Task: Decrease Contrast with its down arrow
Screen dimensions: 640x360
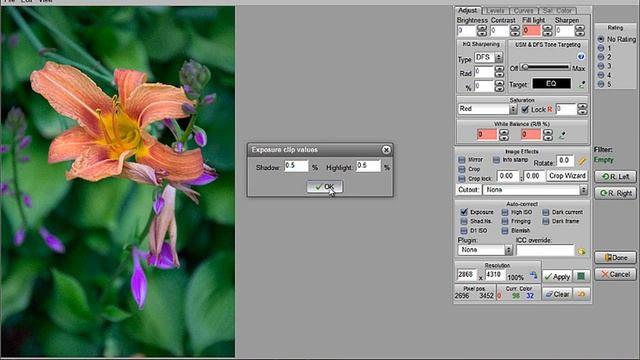Action: coord(515,33)
